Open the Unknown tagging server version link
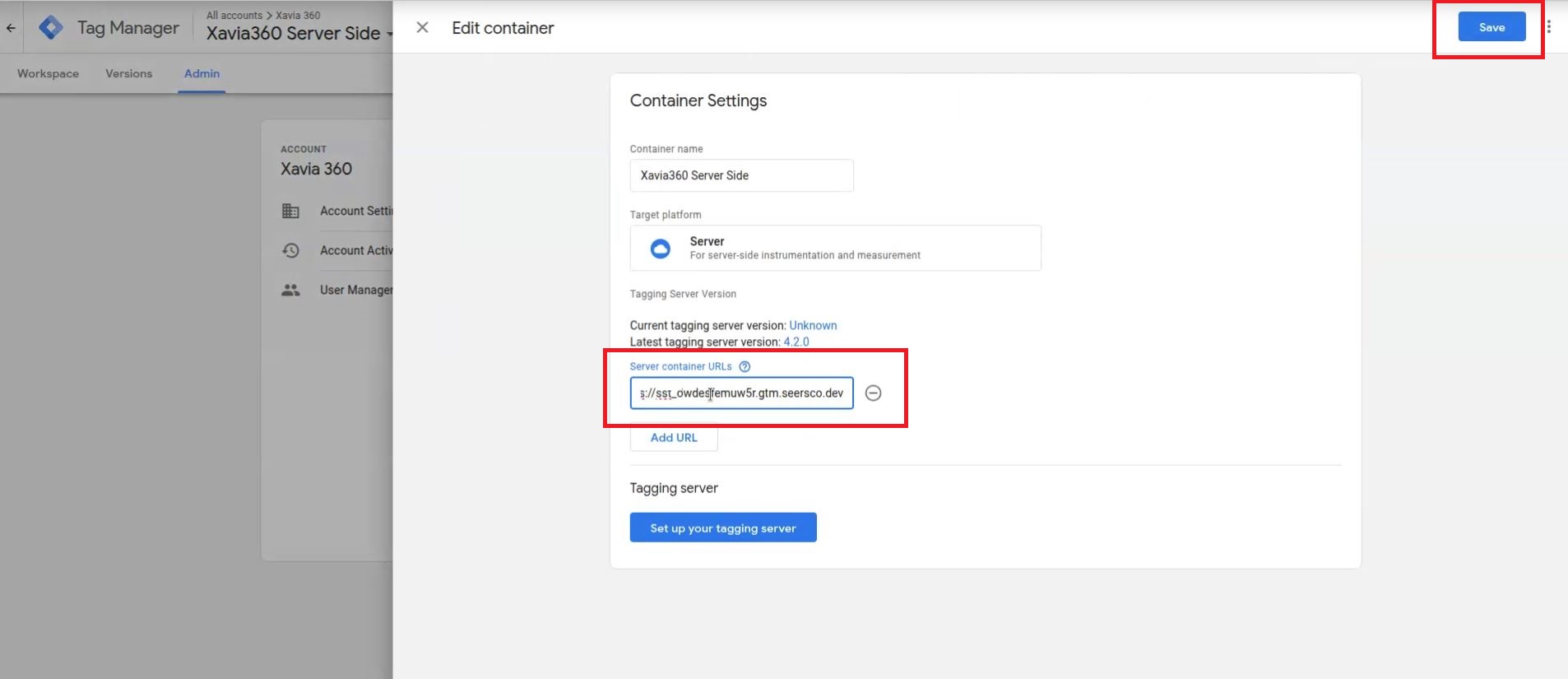This screenshot has height=679, width=1568. 813,325
